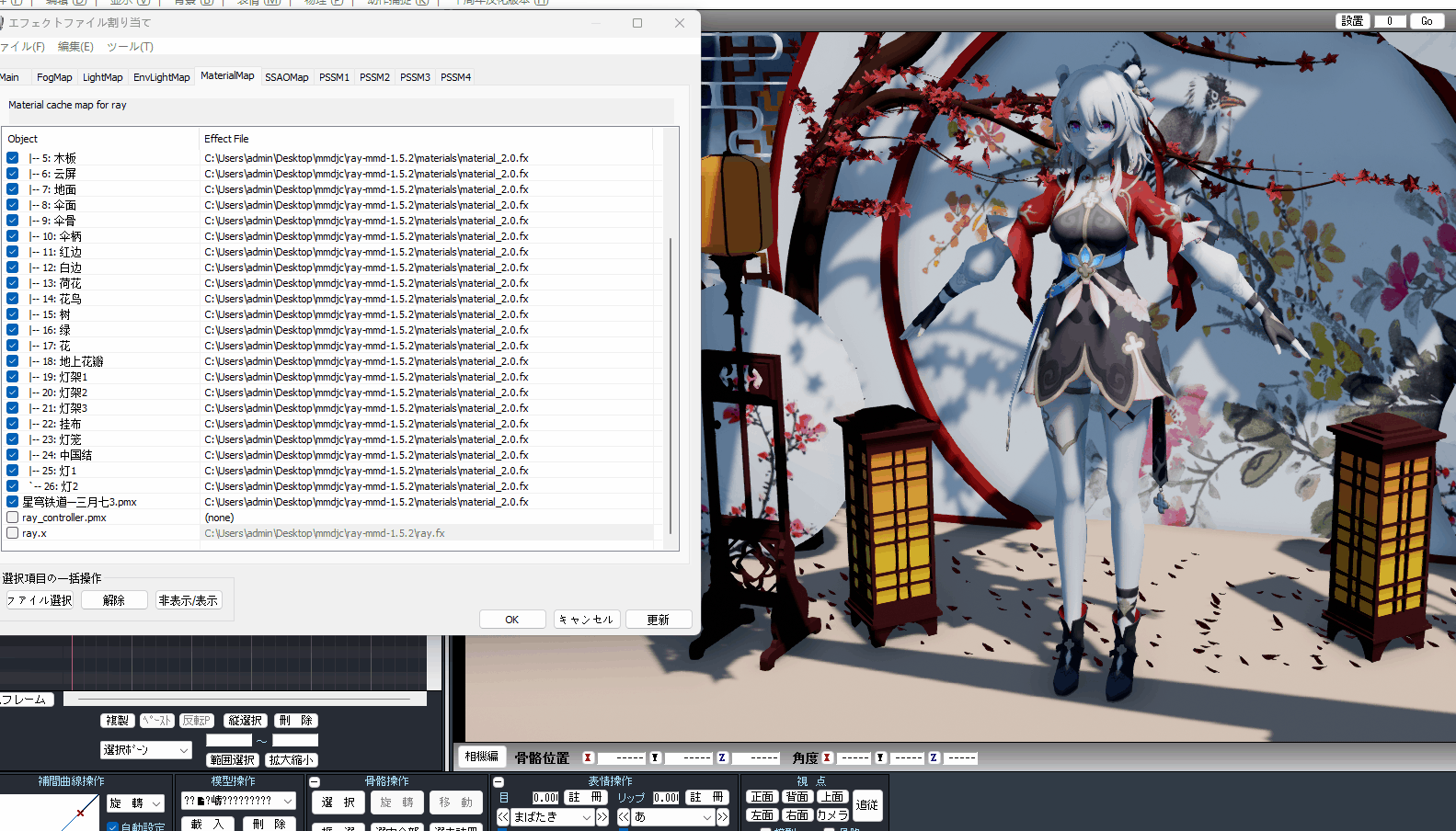This screenshot has height=831, width=1456.
Task: Check the ray_controller.pmx checkbox
Action: (13, 518)
